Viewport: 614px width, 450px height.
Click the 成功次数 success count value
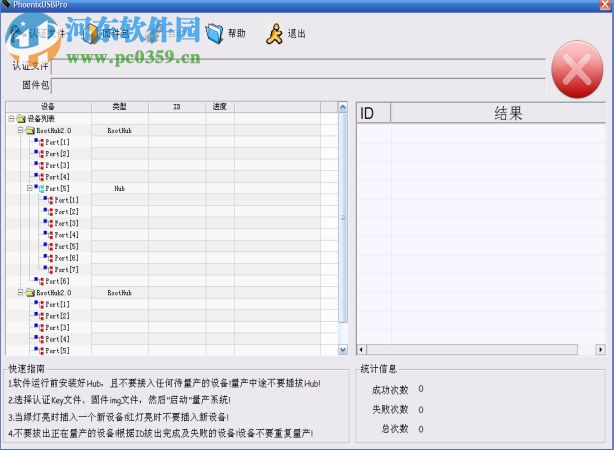[421, 389]
